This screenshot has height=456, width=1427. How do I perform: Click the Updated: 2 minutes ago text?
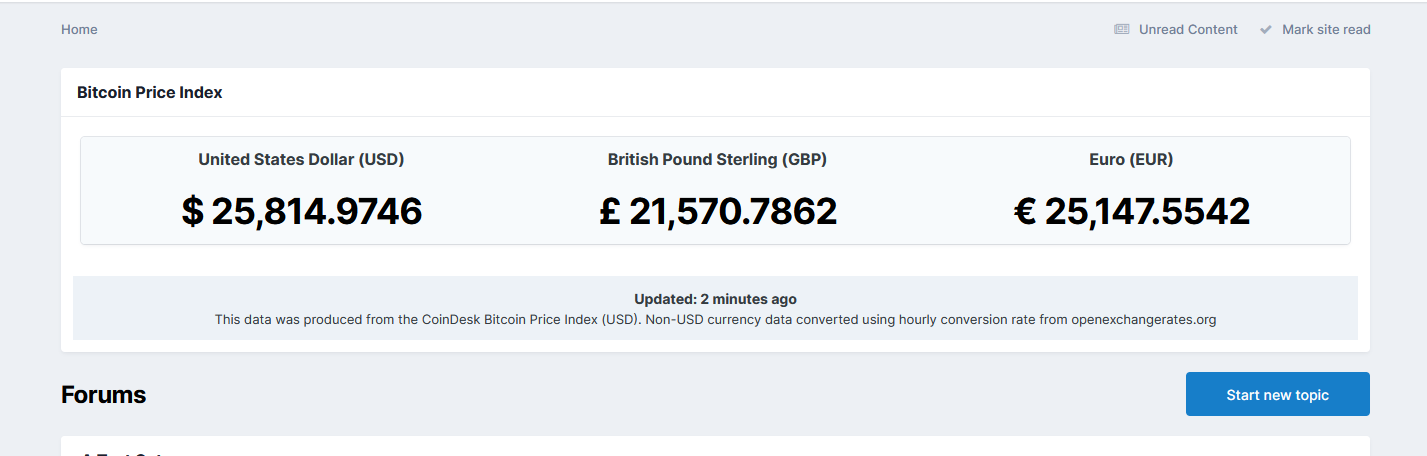tap(715, 299)
